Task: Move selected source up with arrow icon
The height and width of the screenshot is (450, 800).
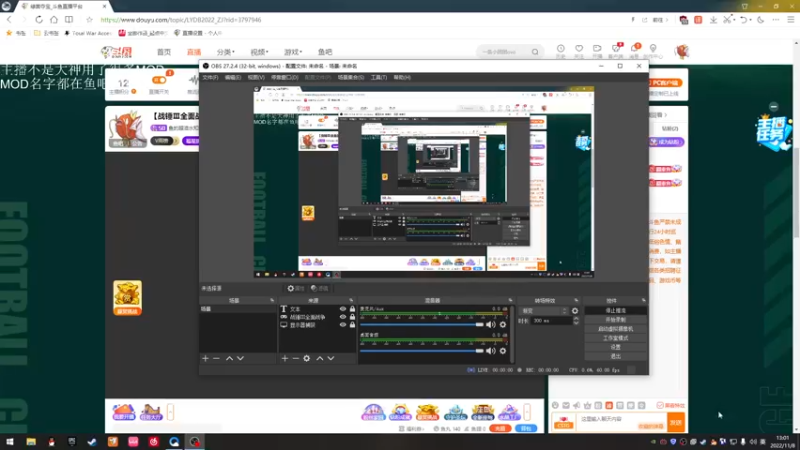Action: click(320, 359)
